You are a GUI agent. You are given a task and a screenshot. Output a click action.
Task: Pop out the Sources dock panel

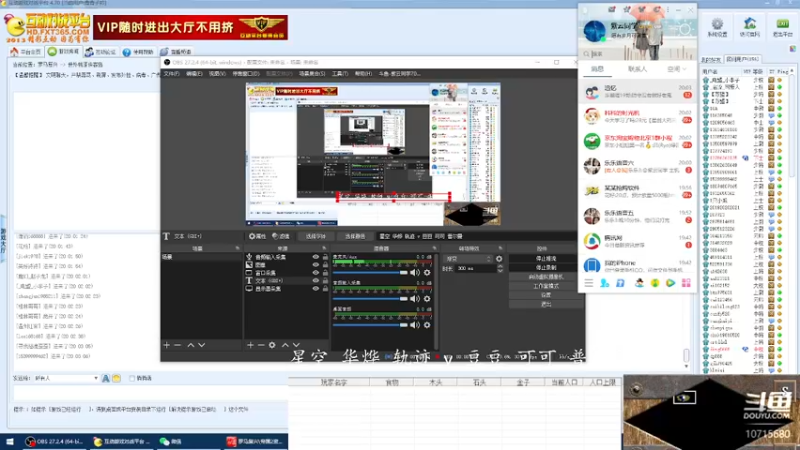tap(324, 248)
